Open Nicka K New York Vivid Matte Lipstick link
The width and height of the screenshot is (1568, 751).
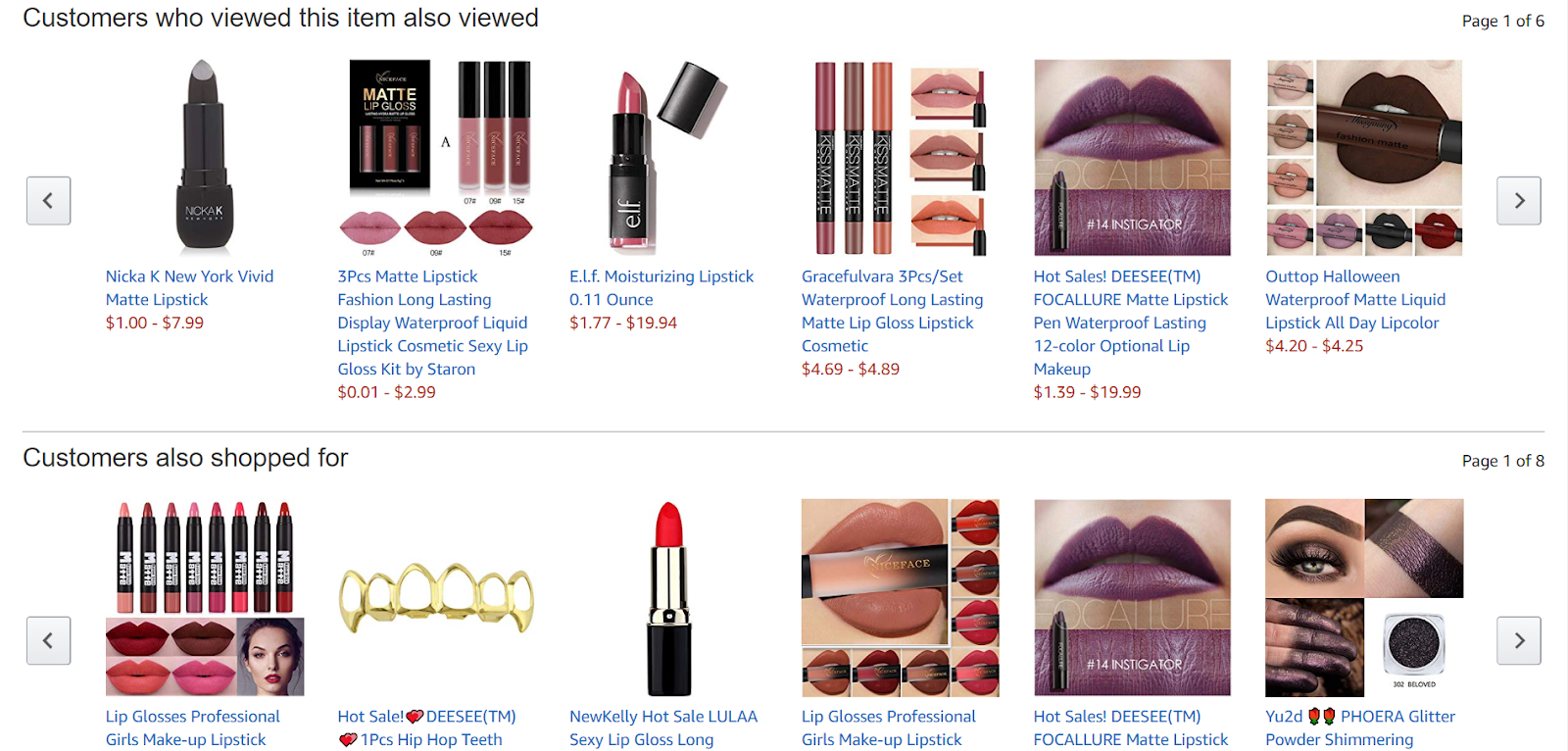189,288
